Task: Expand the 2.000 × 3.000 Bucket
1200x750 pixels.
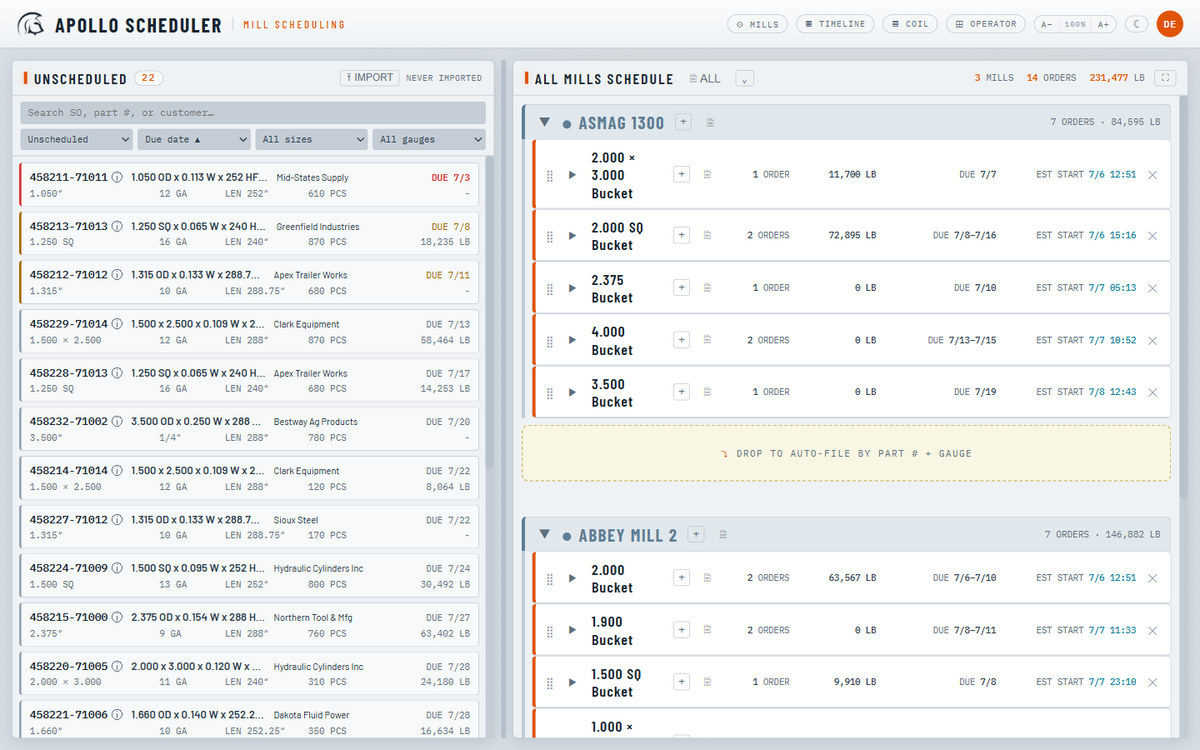Action: (x=572, y=175)
